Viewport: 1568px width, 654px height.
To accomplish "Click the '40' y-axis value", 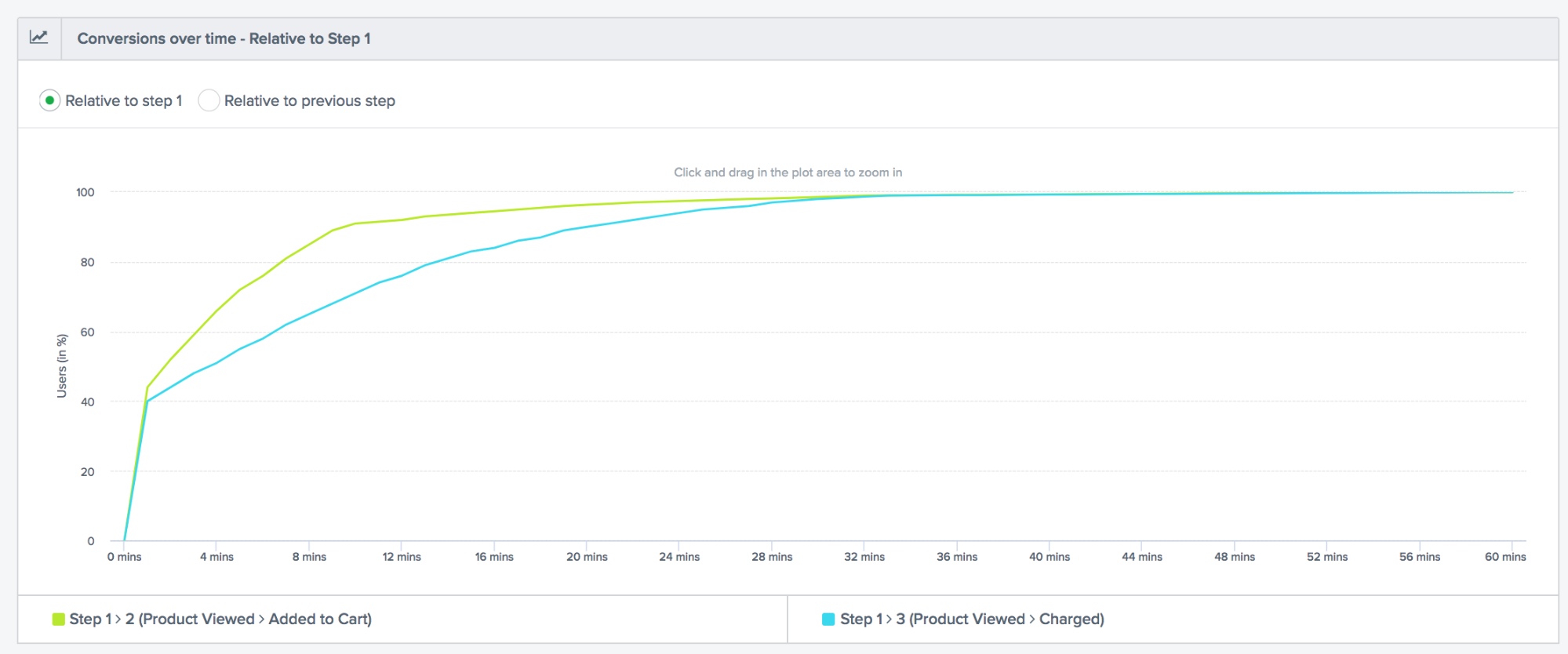I will (x=87, y=401).
